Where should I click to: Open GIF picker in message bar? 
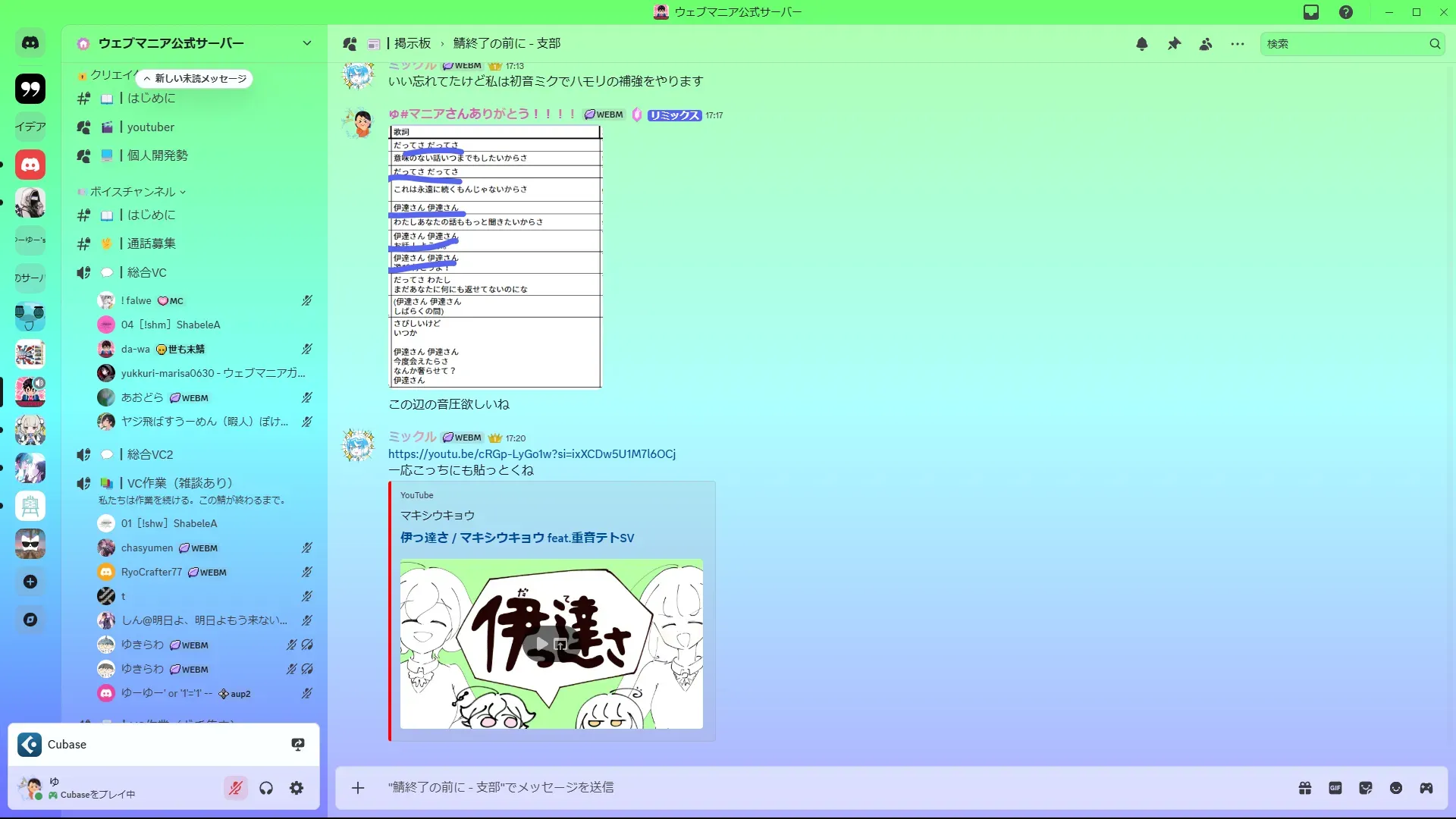pyautogui.click(x=1335, y=788)
